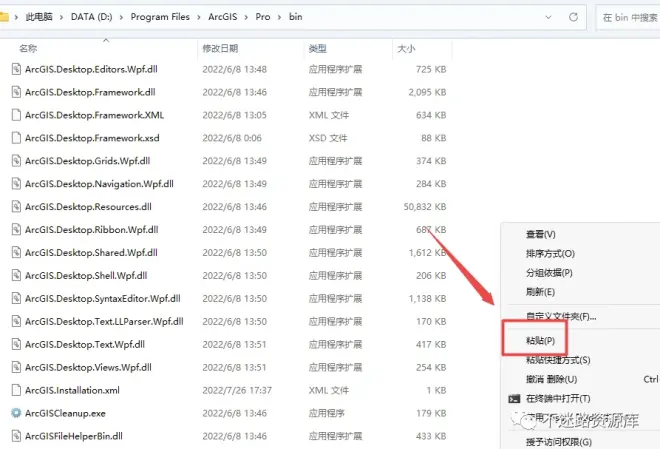
Task: Sort files by the 类型 column header
Action: [x=317, y=48]
